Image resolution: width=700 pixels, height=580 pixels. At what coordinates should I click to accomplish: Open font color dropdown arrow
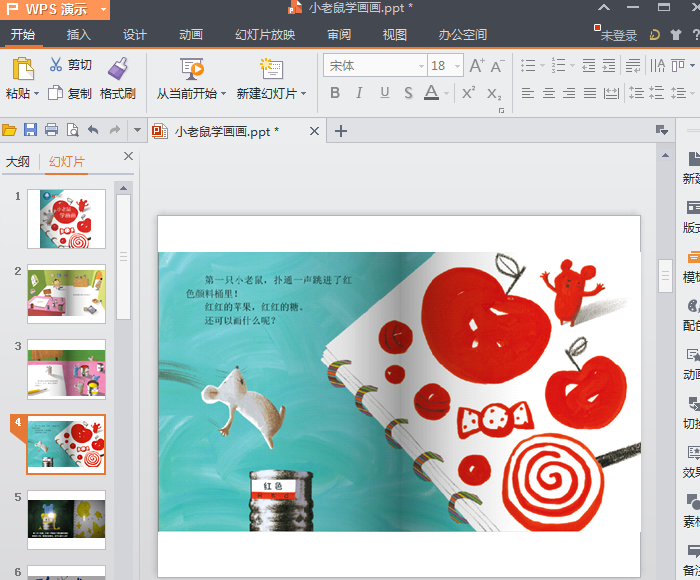tap(446, 94)
